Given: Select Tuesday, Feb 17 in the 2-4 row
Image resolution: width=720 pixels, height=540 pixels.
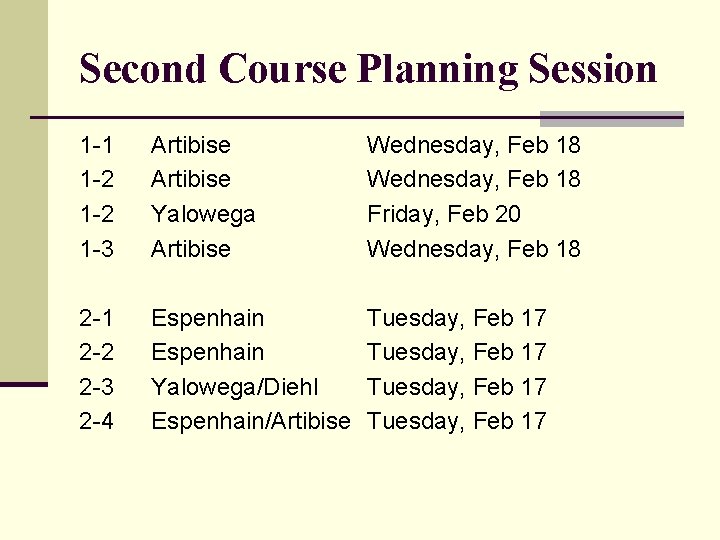Looking at the screenshot, I should coord(456,421).
